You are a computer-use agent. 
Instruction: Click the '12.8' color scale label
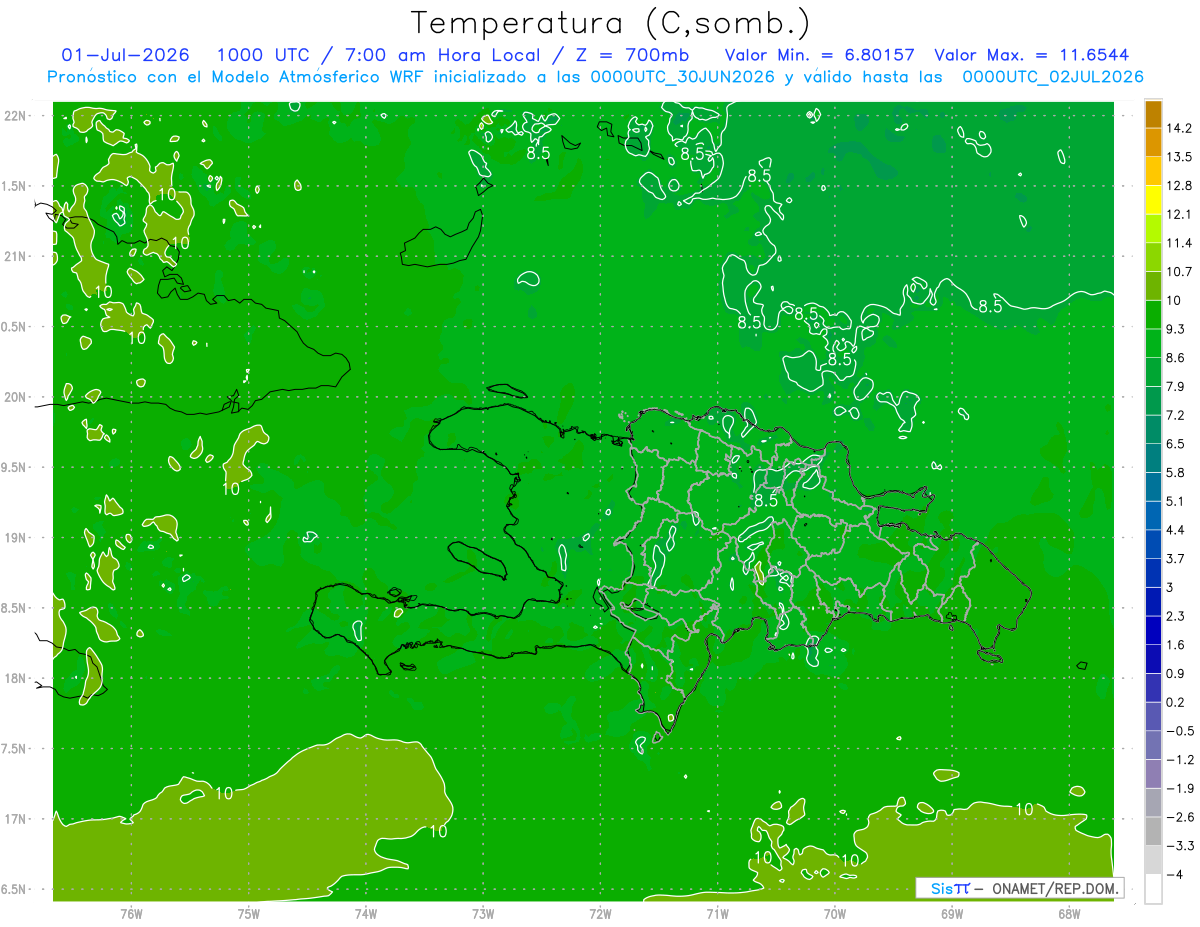pos(1181,186)
